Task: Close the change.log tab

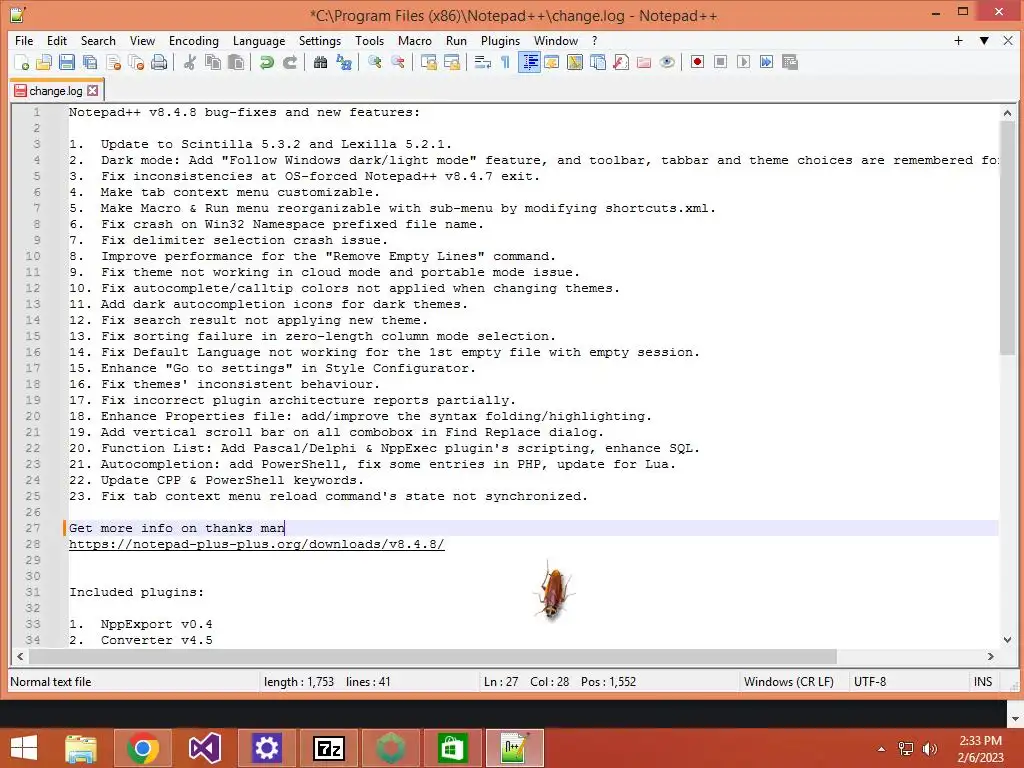Action: [x=93, y=91]
